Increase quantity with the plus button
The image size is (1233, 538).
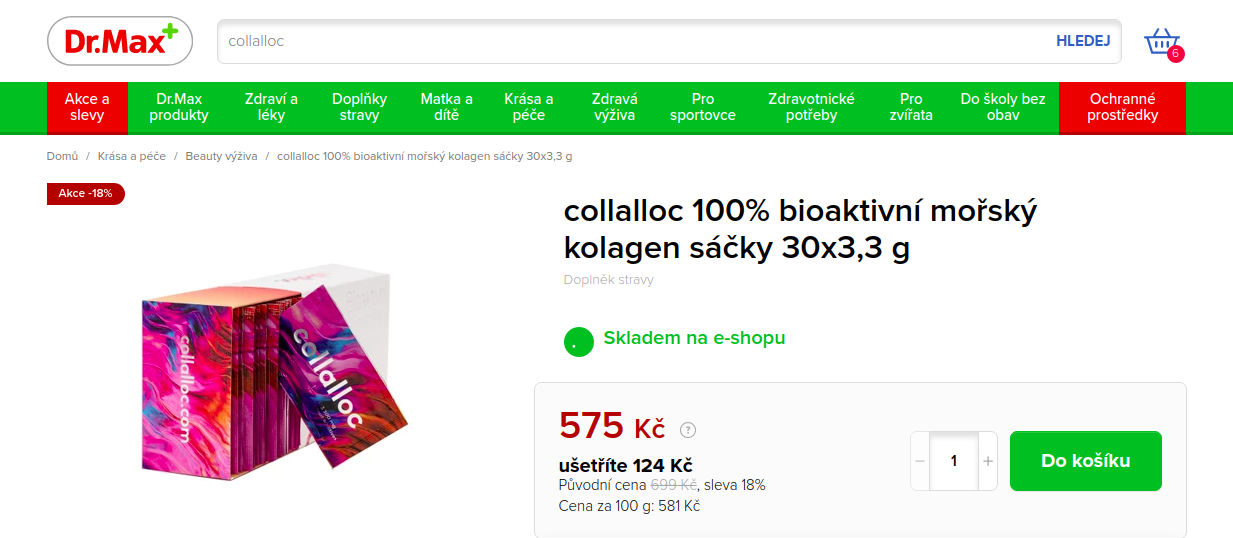(988, 461)
